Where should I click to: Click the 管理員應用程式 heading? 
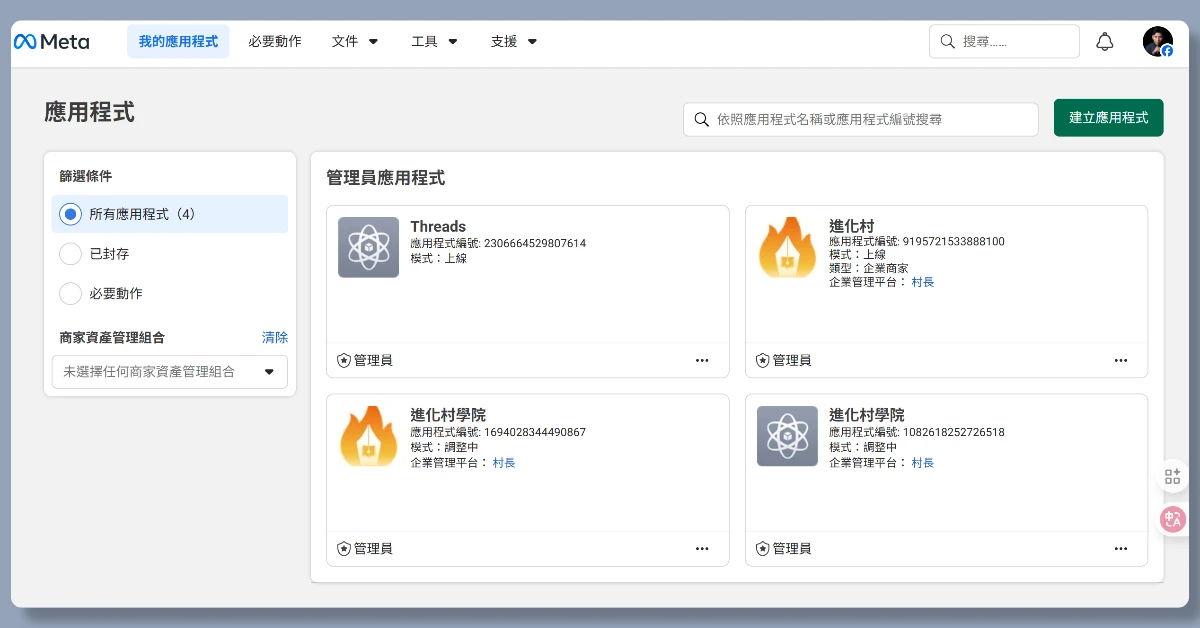[386, 178]
